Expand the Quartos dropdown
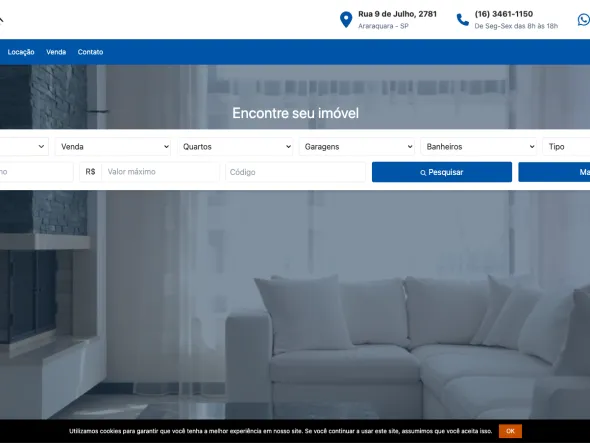This screenshot has height=443, width=590. [x=235, y=146]
